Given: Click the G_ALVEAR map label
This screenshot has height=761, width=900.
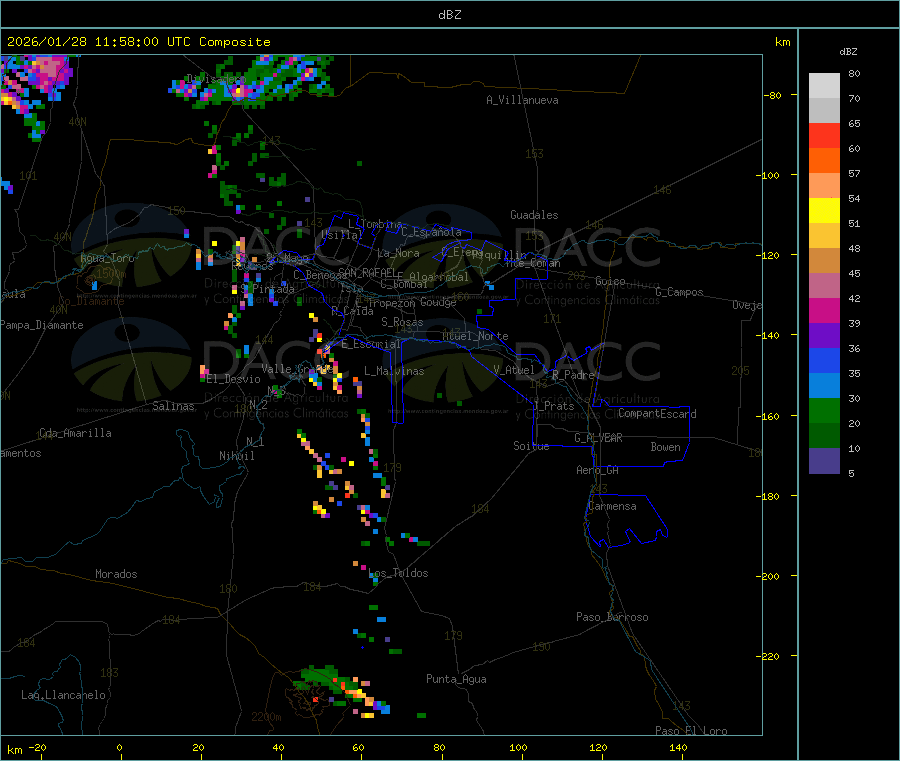Looking at the screenshot, I should click(598, 438).
